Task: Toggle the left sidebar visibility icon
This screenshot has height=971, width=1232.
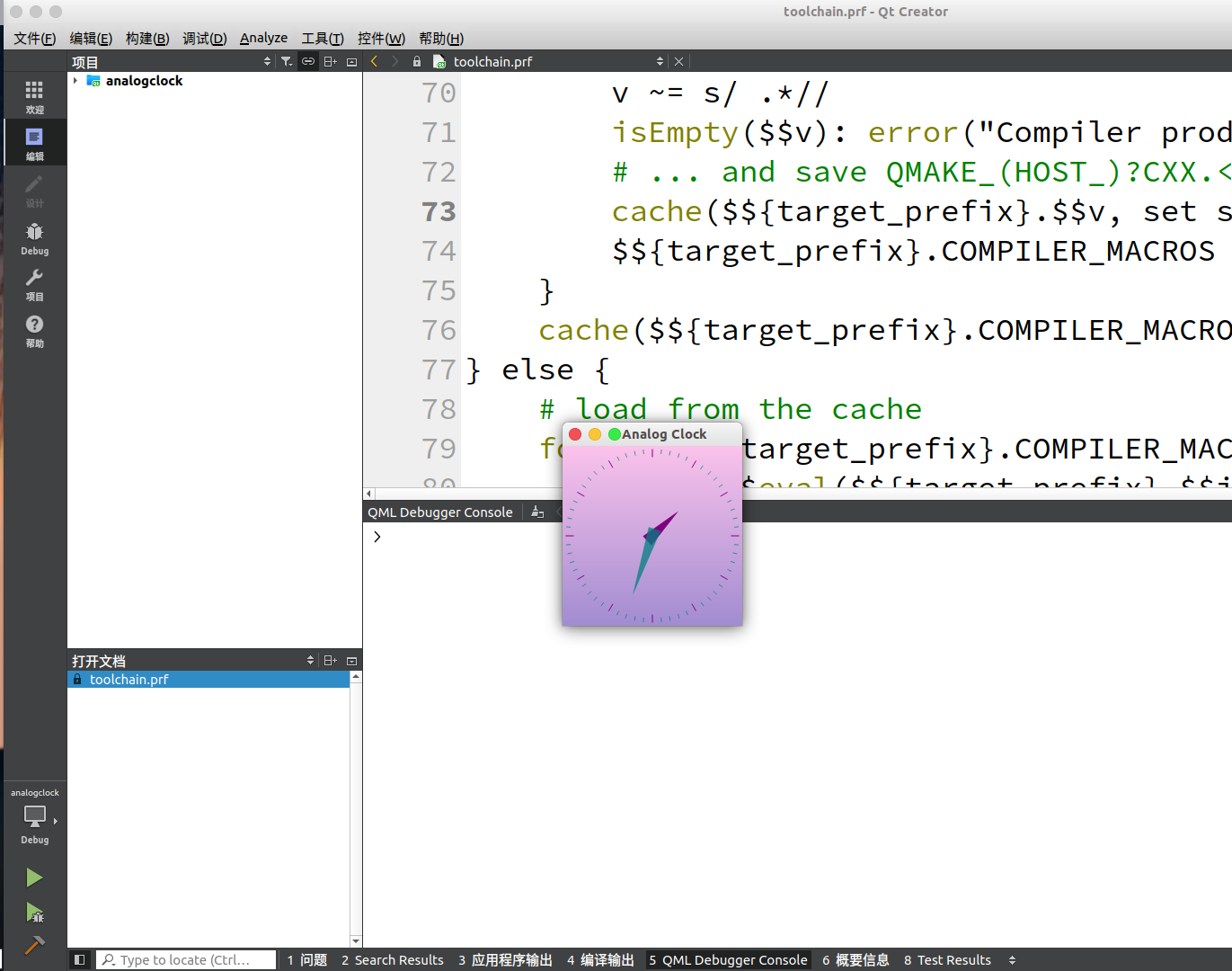Action: pyautogui.click(x=79, y=959)
